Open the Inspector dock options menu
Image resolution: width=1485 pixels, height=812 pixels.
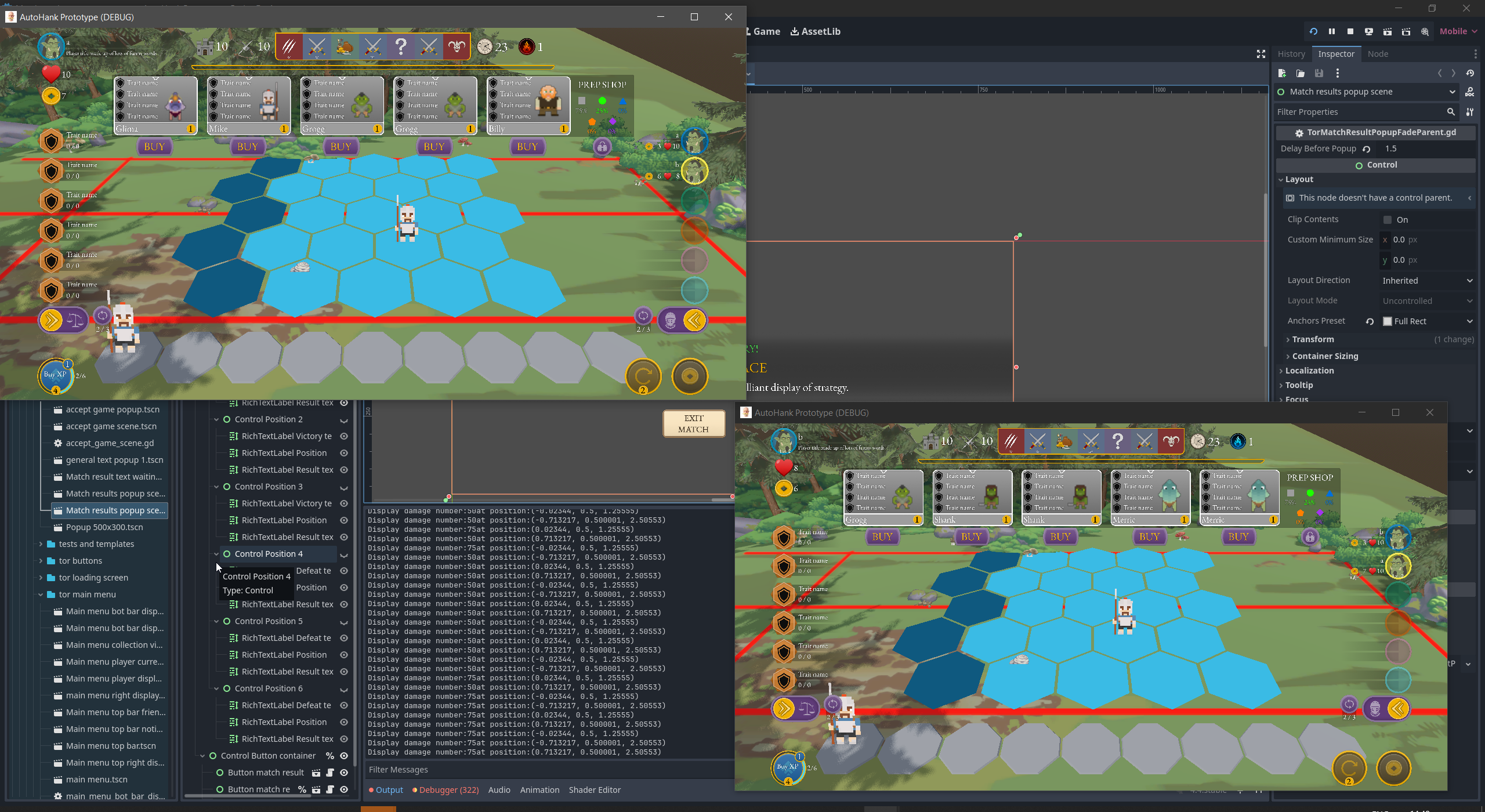(1476, 54)
